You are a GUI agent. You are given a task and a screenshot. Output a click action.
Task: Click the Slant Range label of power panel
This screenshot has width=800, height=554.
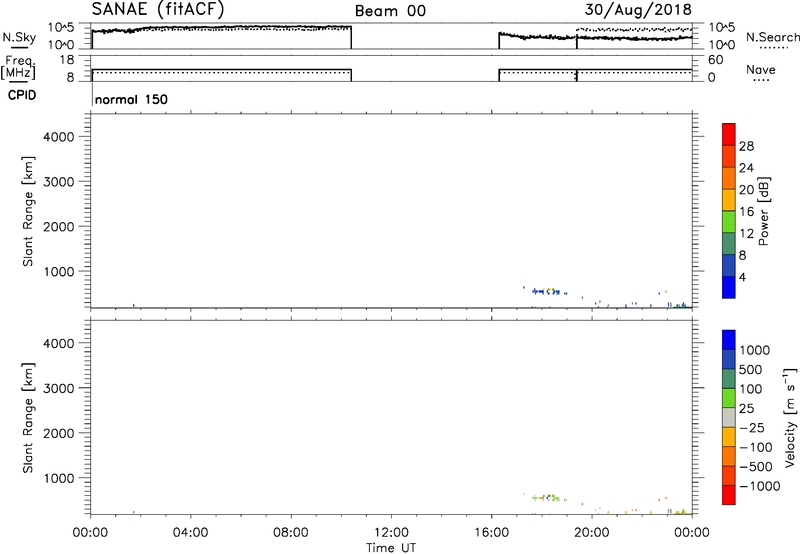28,211
